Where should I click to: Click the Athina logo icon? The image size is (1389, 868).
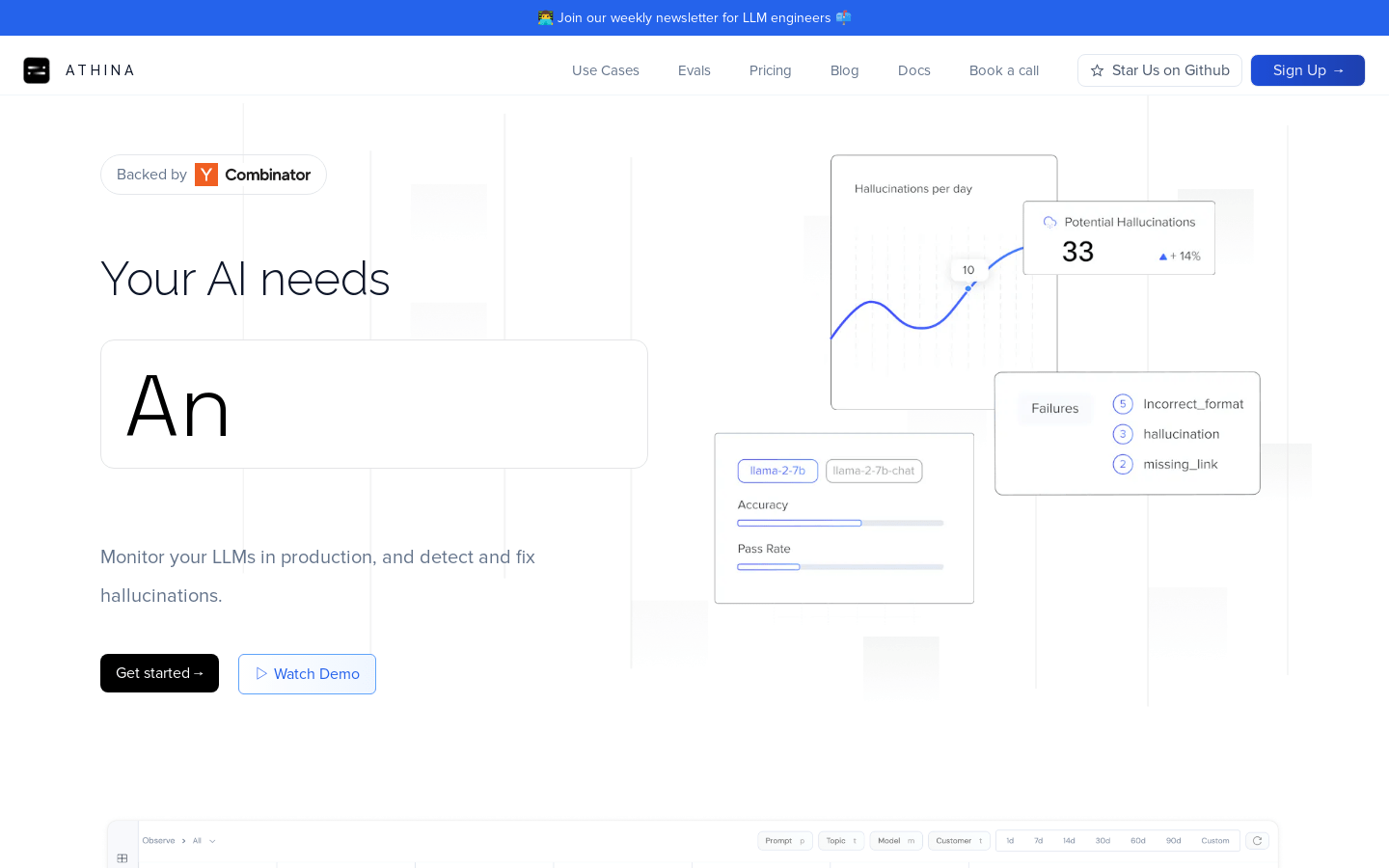(x=37, y=70)
